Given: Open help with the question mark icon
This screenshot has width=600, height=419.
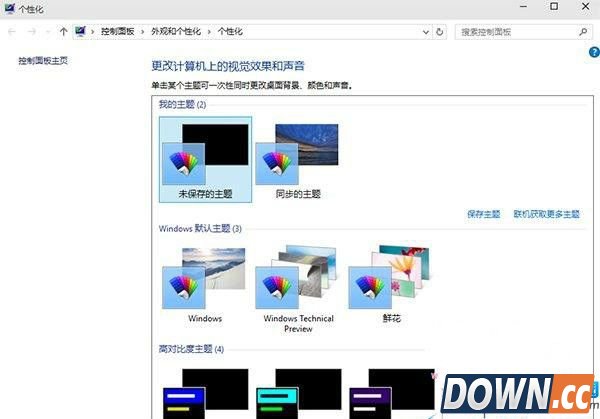Looking at the screenshot, I should pyautogui.click(x=594, y=52).
